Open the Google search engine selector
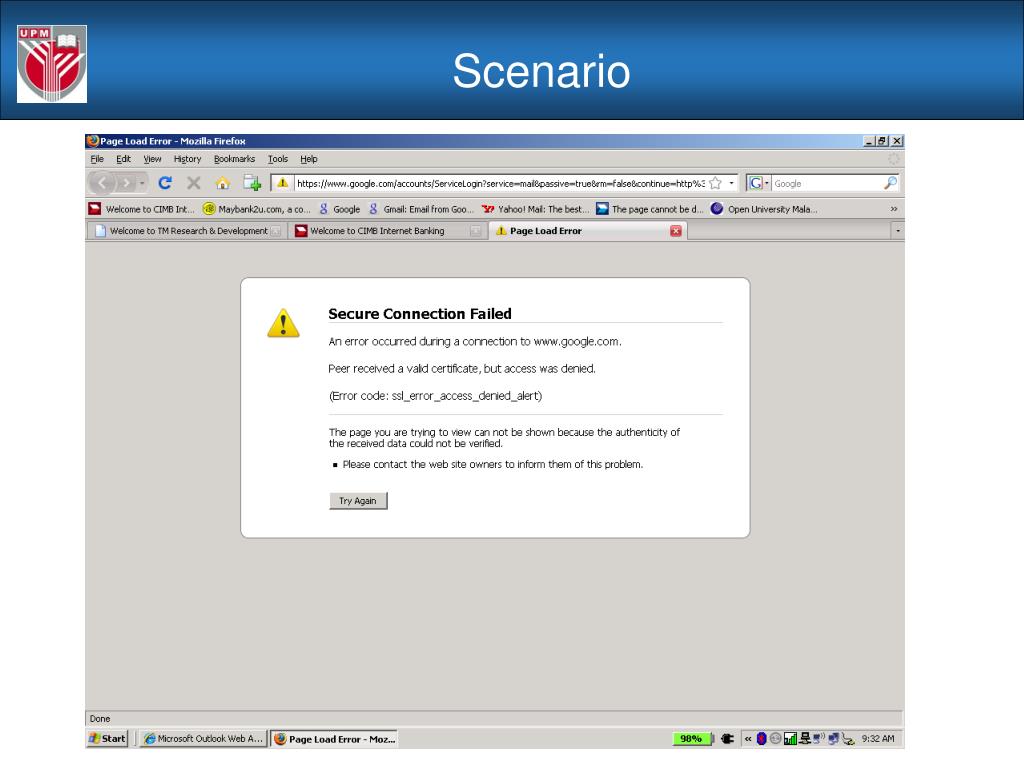The width and height of the screenshot is (1024, 768). click(759, 184)
